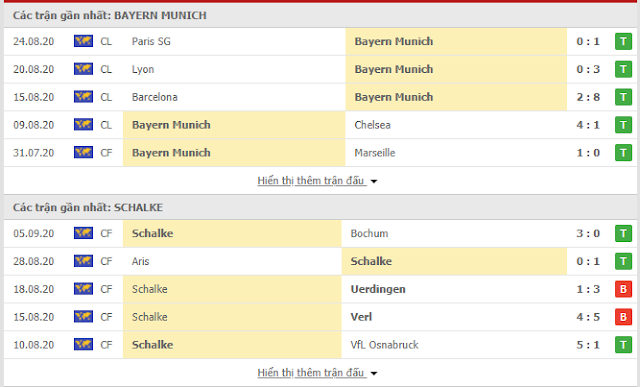Click the flag icon on 15.08.20 Barcelona row
The height and width of the screenshot is (387, 640).
pyautogui.click(x=83, y=97)
